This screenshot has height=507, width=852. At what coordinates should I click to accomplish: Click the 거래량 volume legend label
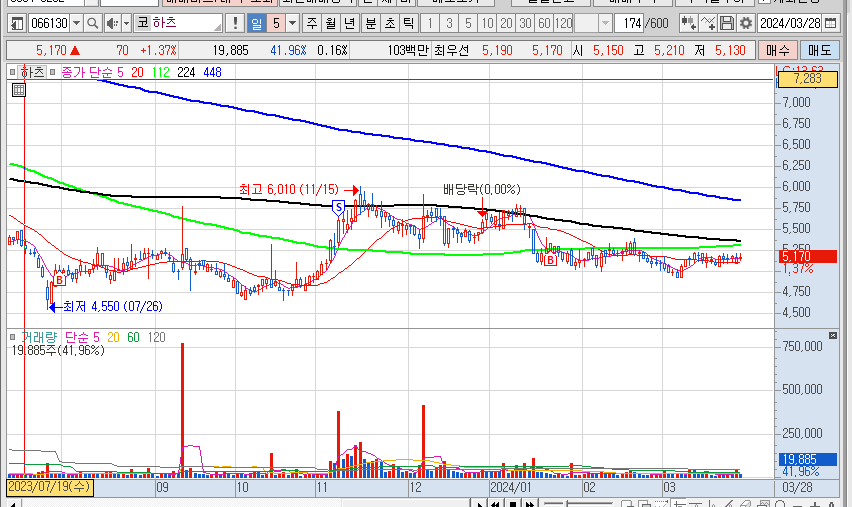tap(40, 337)
